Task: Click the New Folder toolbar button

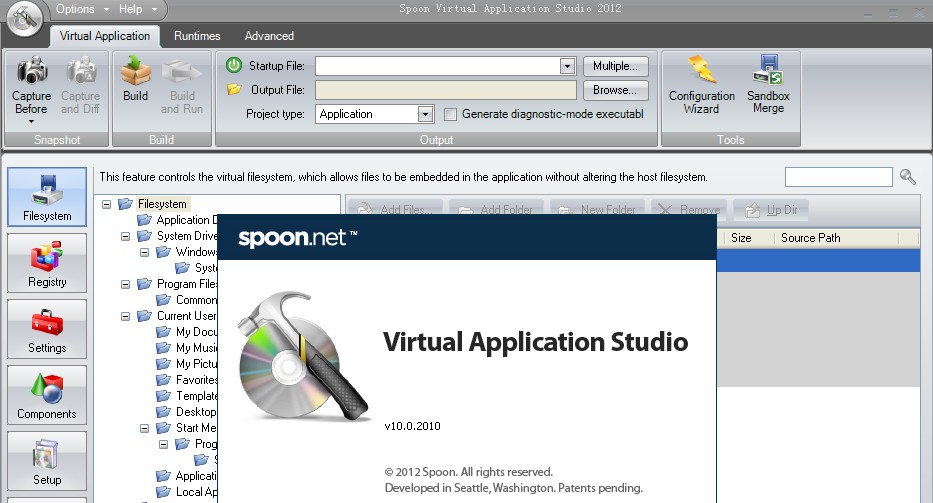Action: point(597,210)
